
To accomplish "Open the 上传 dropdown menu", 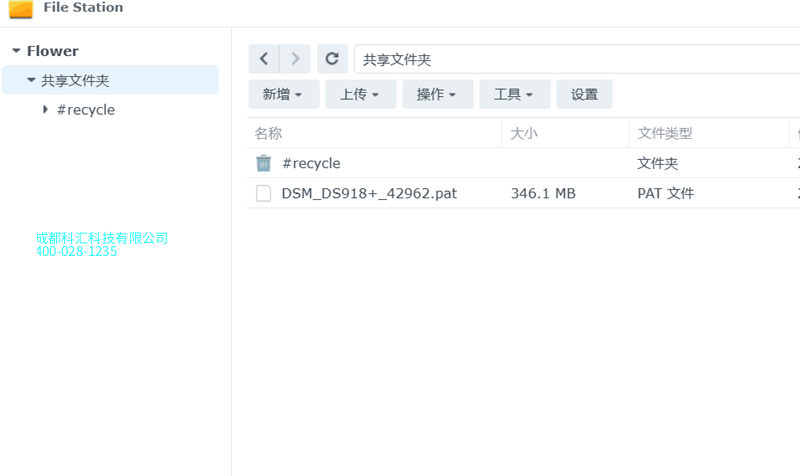I will [x=361, y=94].
